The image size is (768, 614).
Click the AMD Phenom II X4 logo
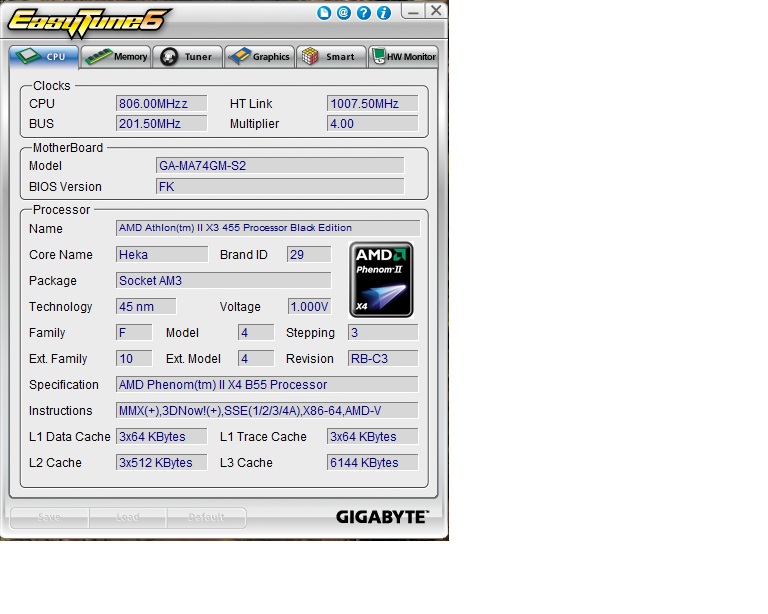click(381, 280)
